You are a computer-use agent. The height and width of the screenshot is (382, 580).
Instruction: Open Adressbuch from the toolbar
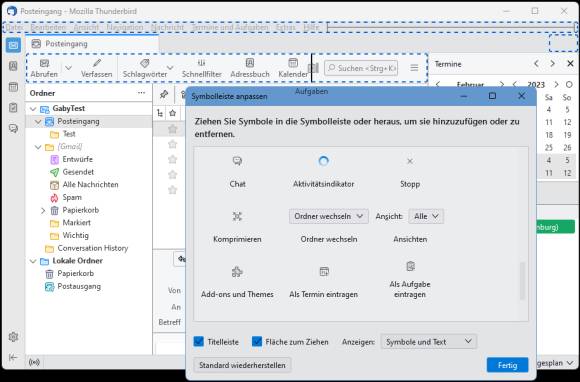tap(250, 68)
